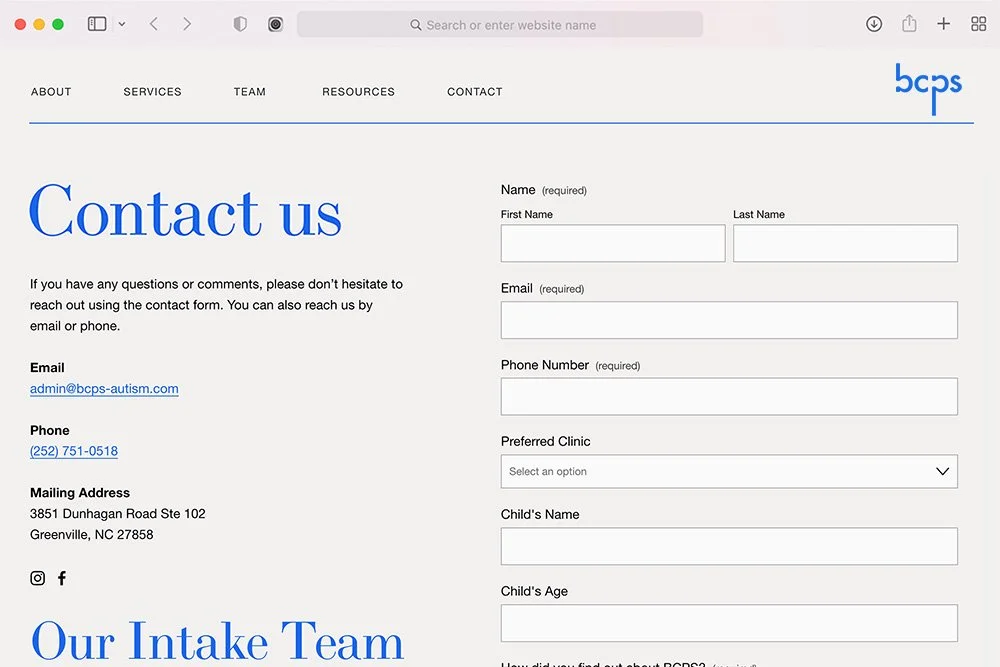This screenshot has height=667, width=1000.
Task: Open the Instagram page via its icon
Action: (37, 578)
